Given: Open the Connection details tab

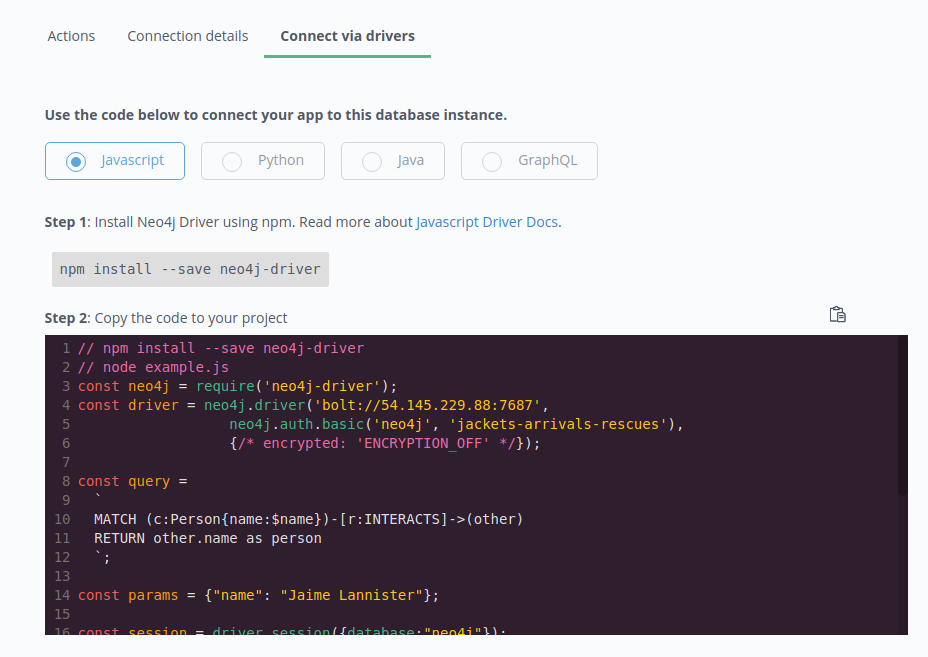Looking at the screenshot, I should coord(188,36).
